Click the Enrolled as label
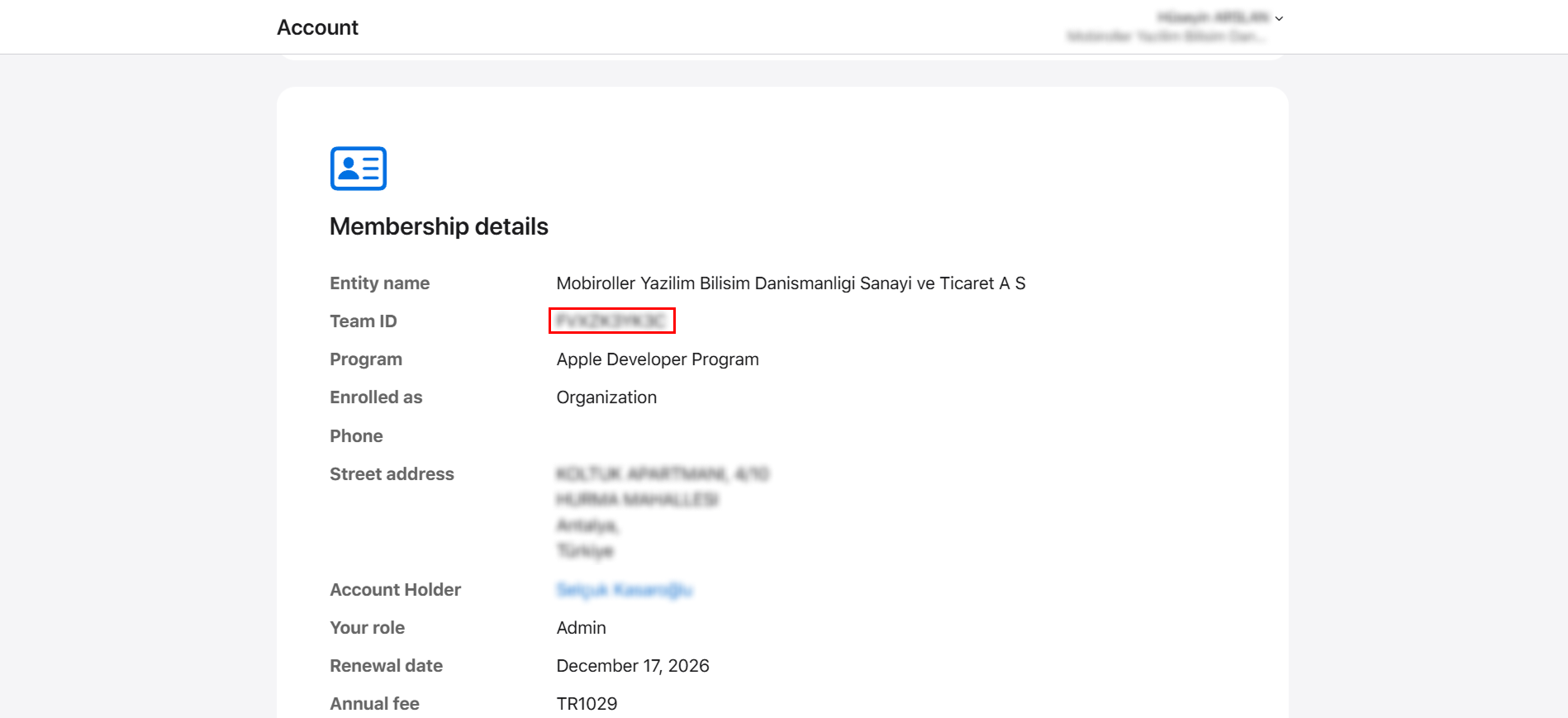 [x=376, y=397]
